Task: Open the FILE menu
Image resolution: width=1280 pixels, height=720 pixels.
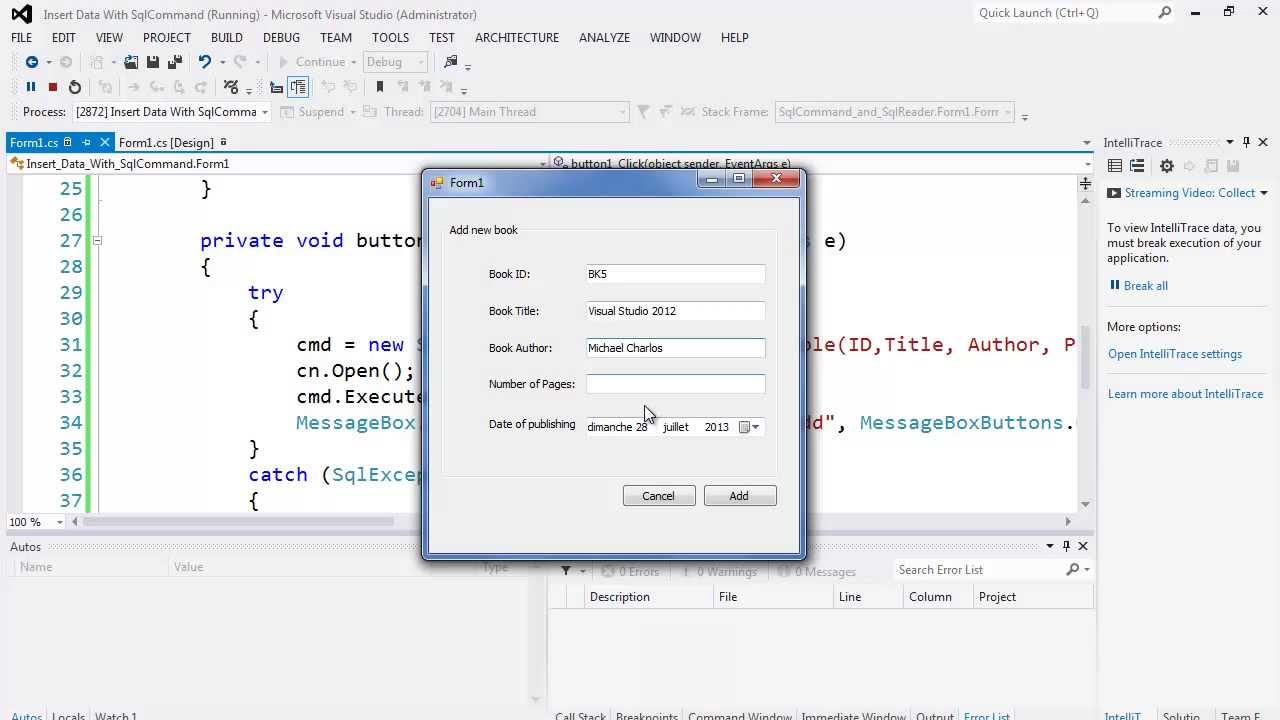Action: 21,37
